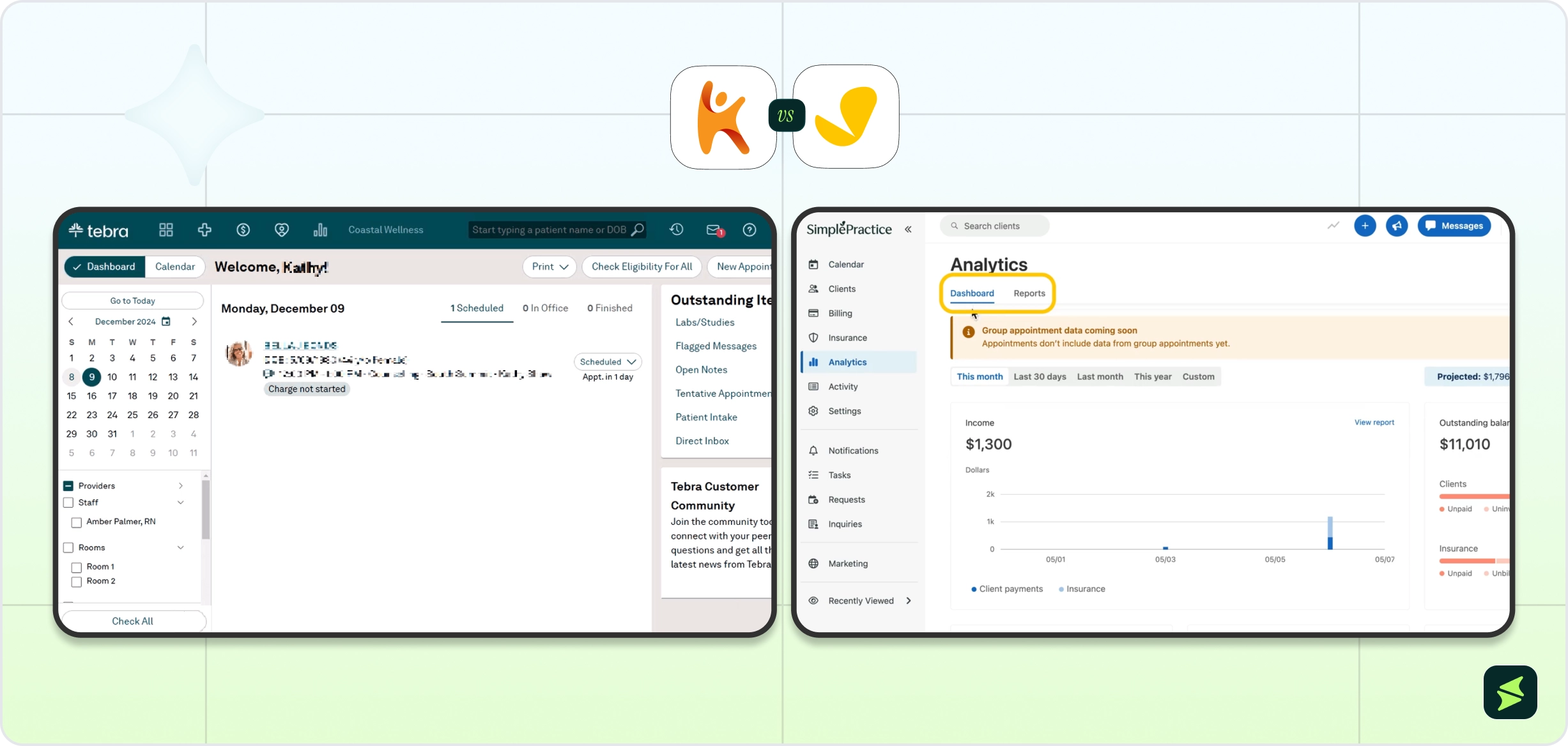Open Tebra reports bar chart icon
This screenshot has height=746, width=1568.
[x=320, y=230]
